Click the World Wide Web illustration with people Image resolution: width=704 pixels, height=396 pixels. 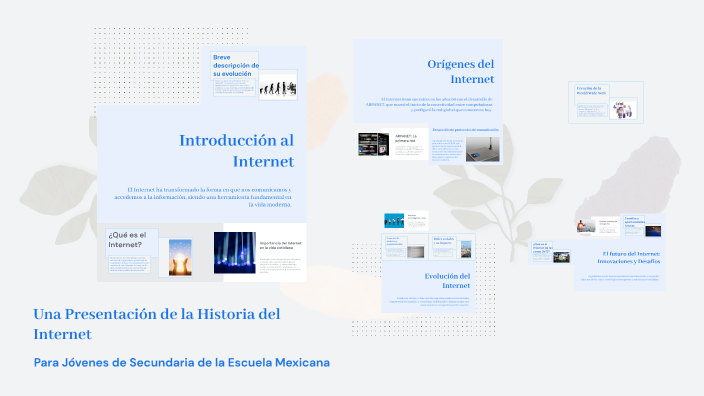[623, 110]
